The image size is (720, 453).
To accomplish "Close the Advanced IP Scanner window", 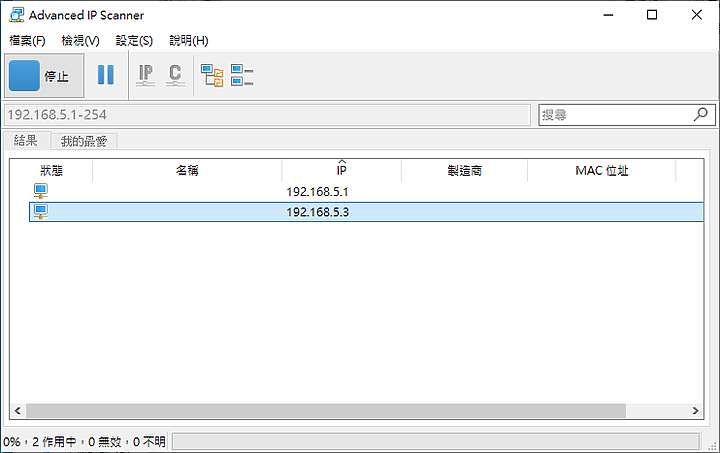I will pos(696,15).
